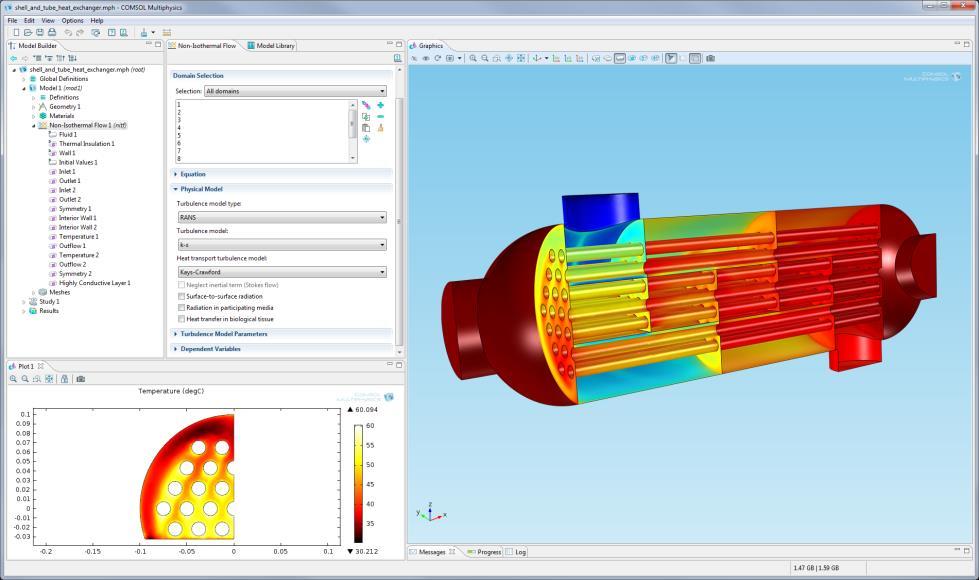This screenshot has height=580, width=979.
Task: Open the Kays-Crawford heat transport dropdown
Action: (x=282, y=272)
